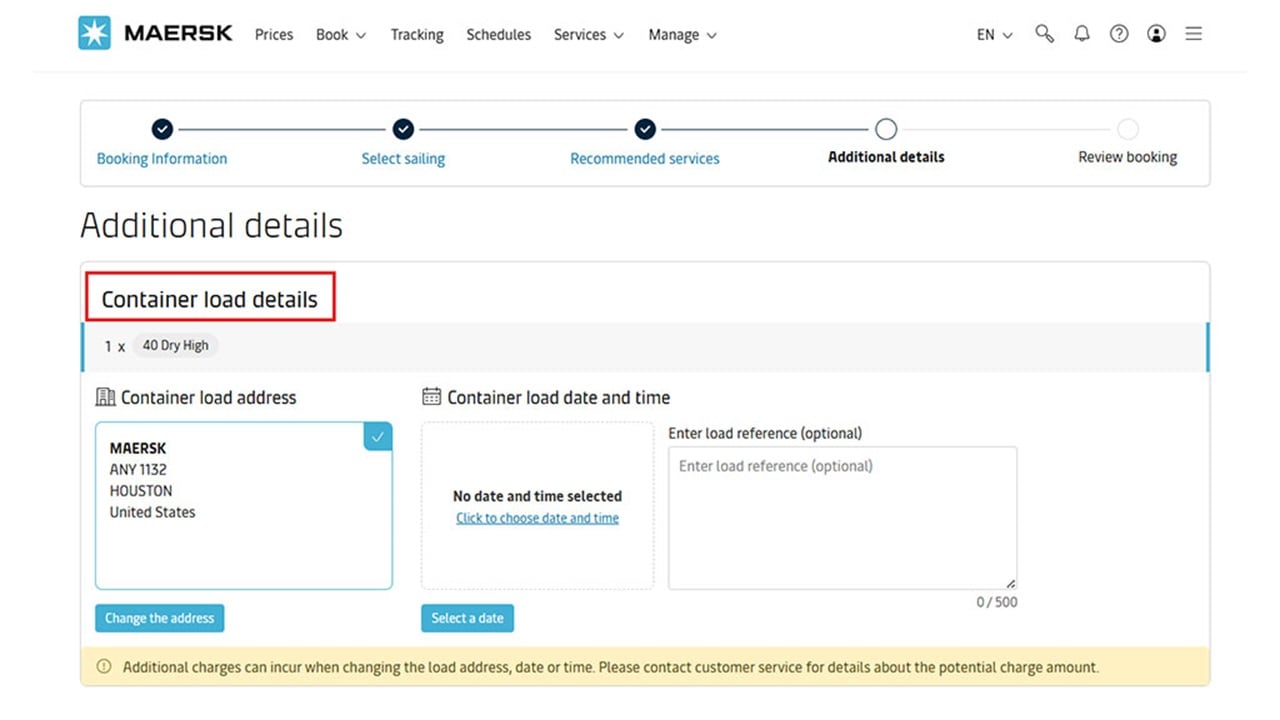Click the Select a date button

pyautogui.click(x=467, y=618)
